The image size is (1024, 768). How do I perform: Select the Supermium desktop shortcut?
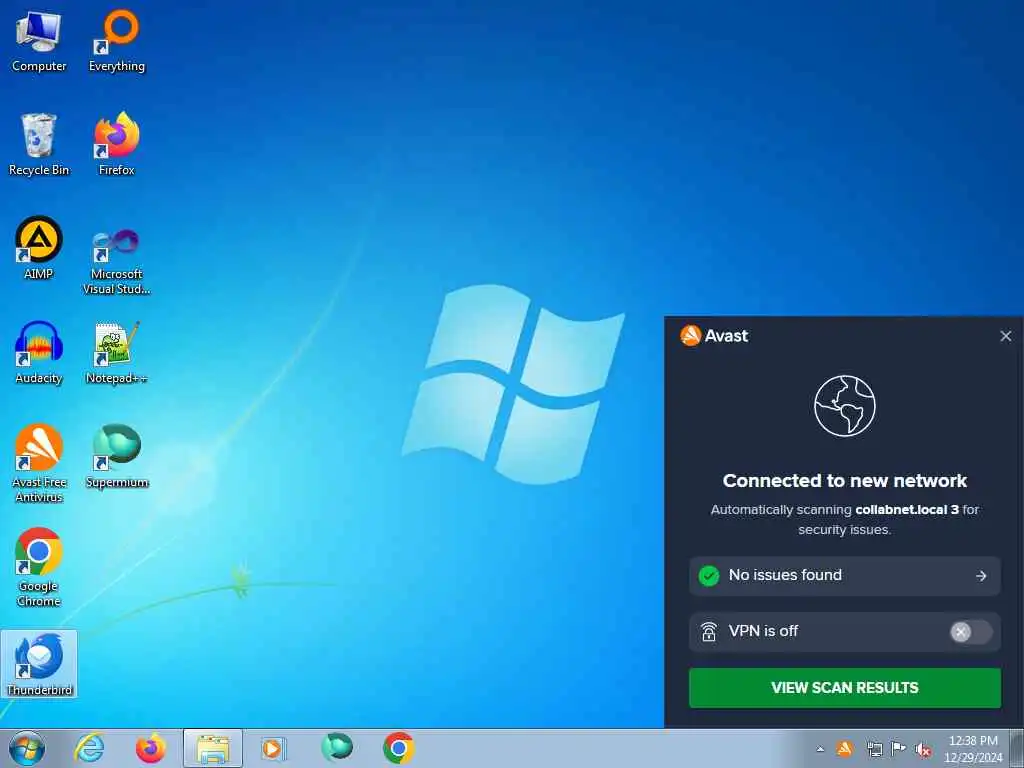click(117, 457)
